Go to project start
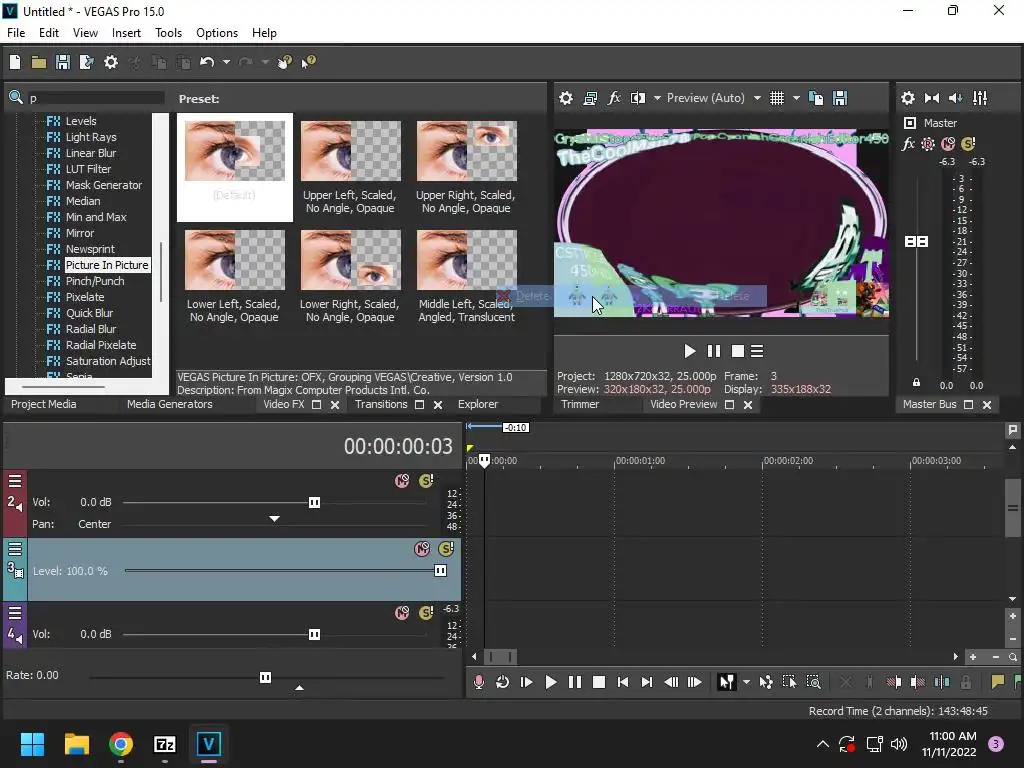This screenshot has height=768, width=1024. pyautogui.click(x=623, y=682)
